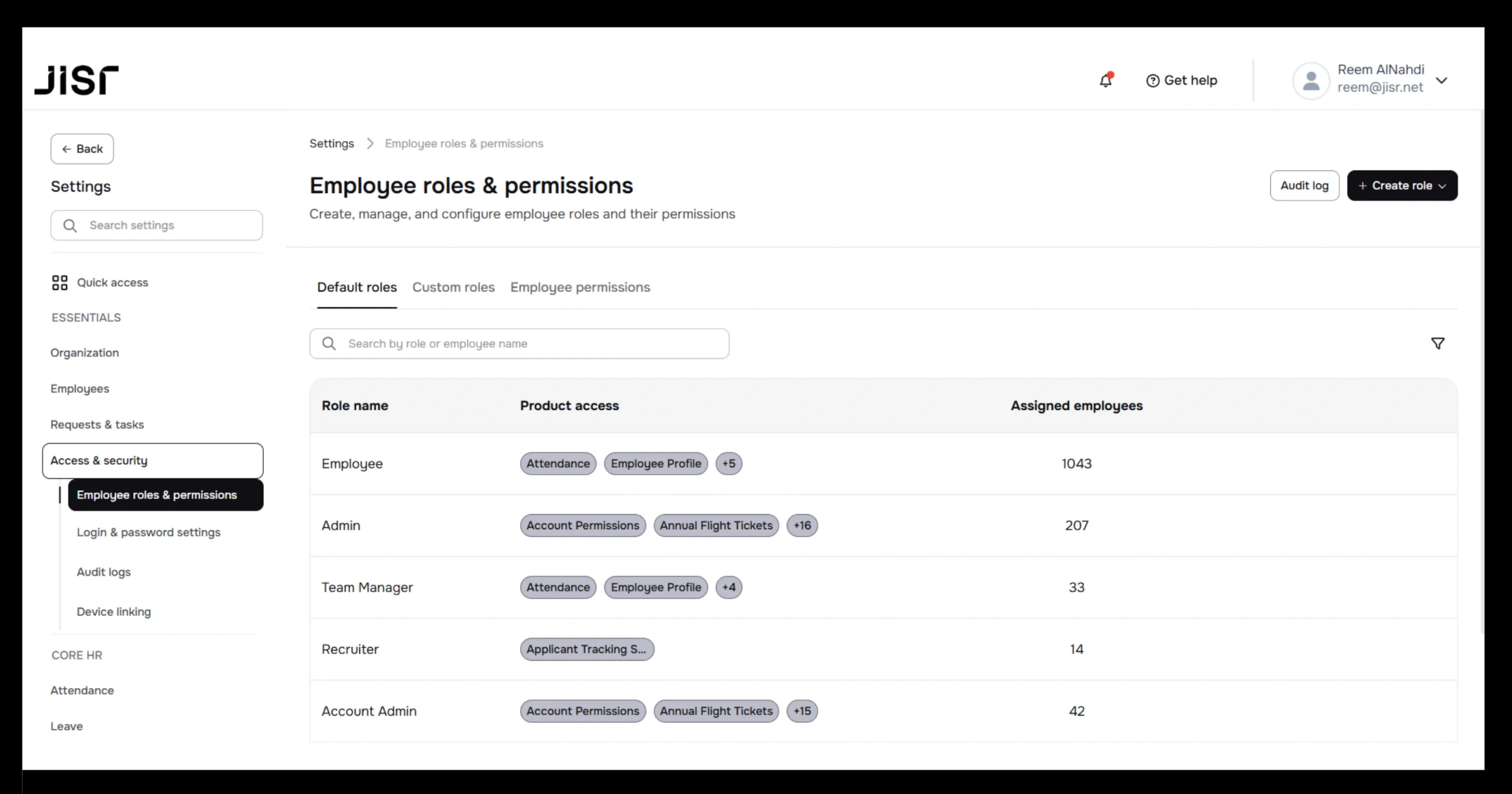The height and width of the screenshot is (794, 1512).
Task: Click the Get help question mark icon
Action: click(x=1153, y=80)
